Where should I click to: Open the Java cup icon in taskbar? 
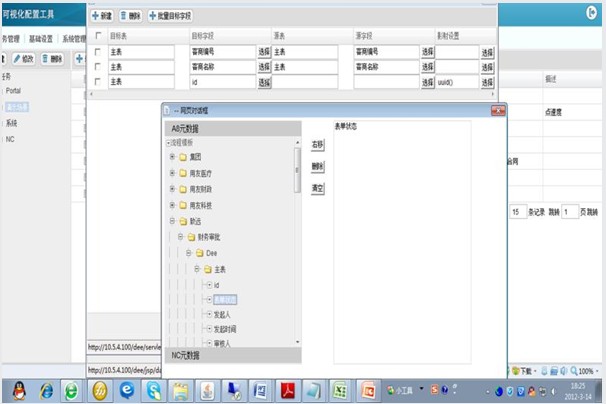click(x=208, y=391)
